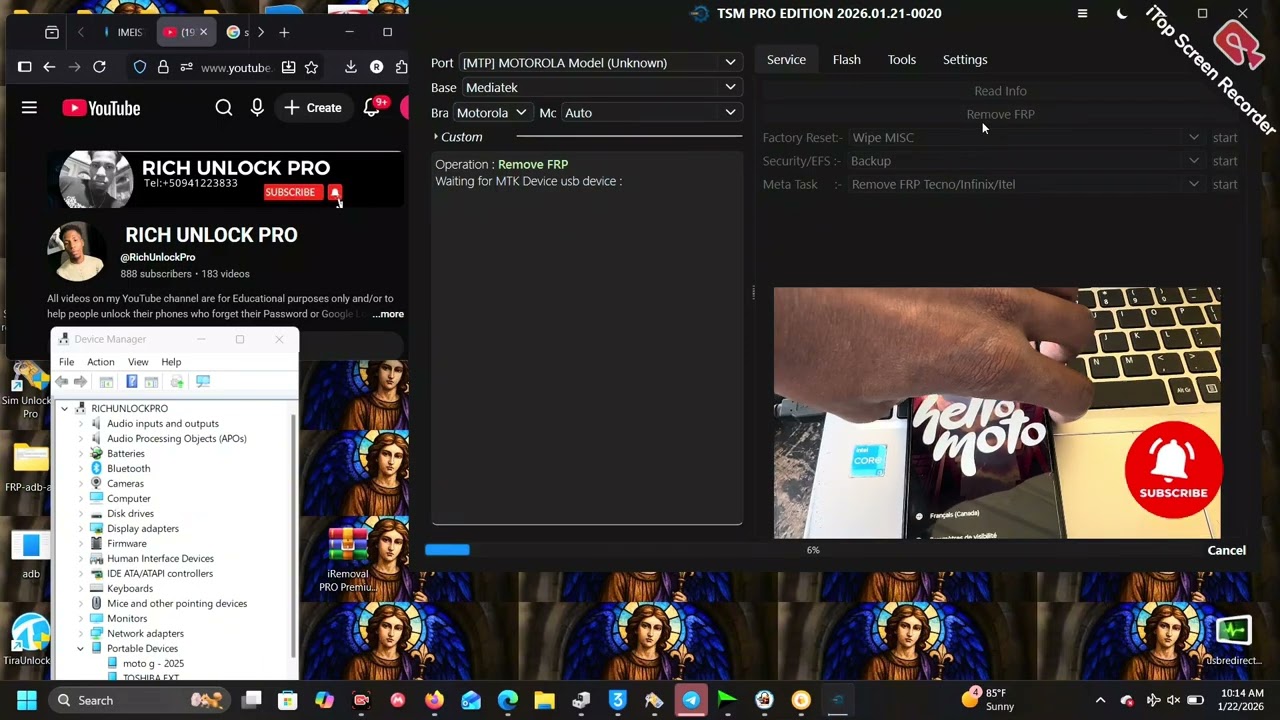Open YouTube notifications bell

tap(371, 108)
